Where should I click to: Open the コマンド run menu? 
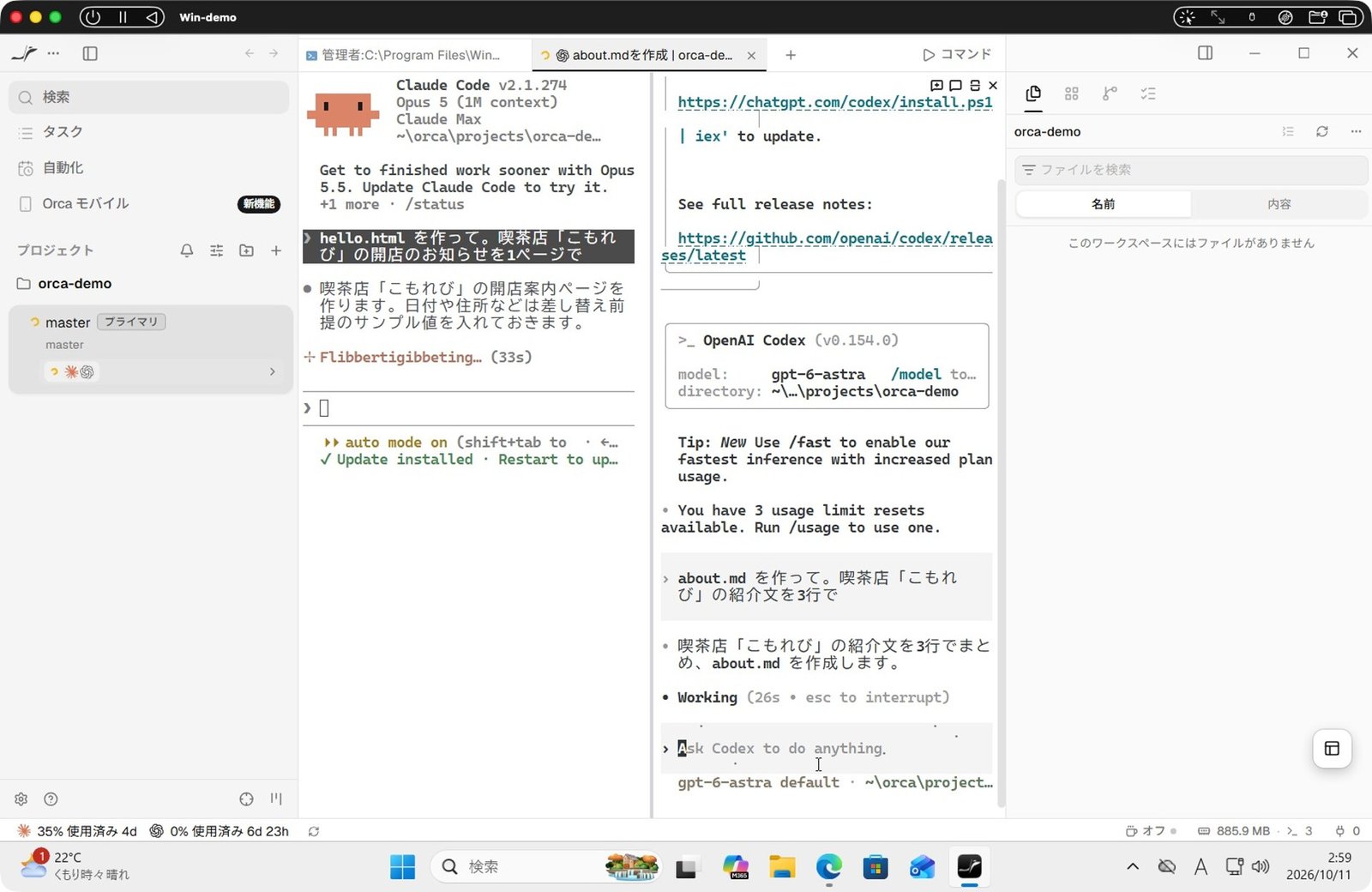click(x=957, y=54)
